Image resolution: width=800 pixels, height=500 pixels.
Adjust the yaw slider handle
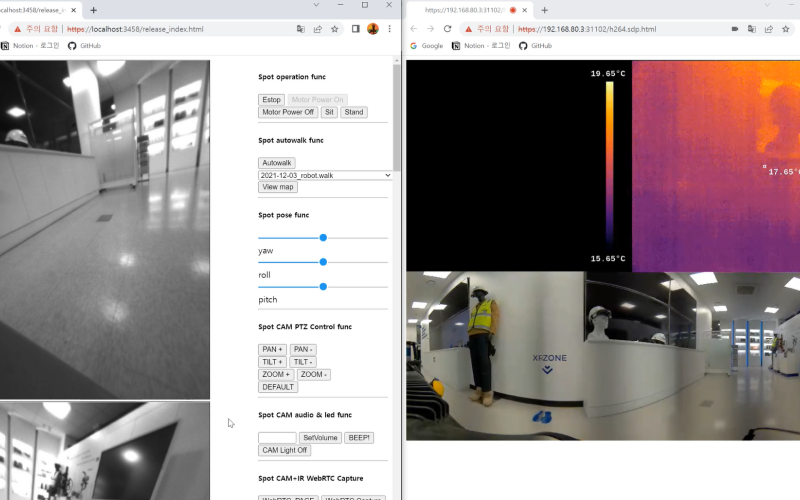pos(323,238)
